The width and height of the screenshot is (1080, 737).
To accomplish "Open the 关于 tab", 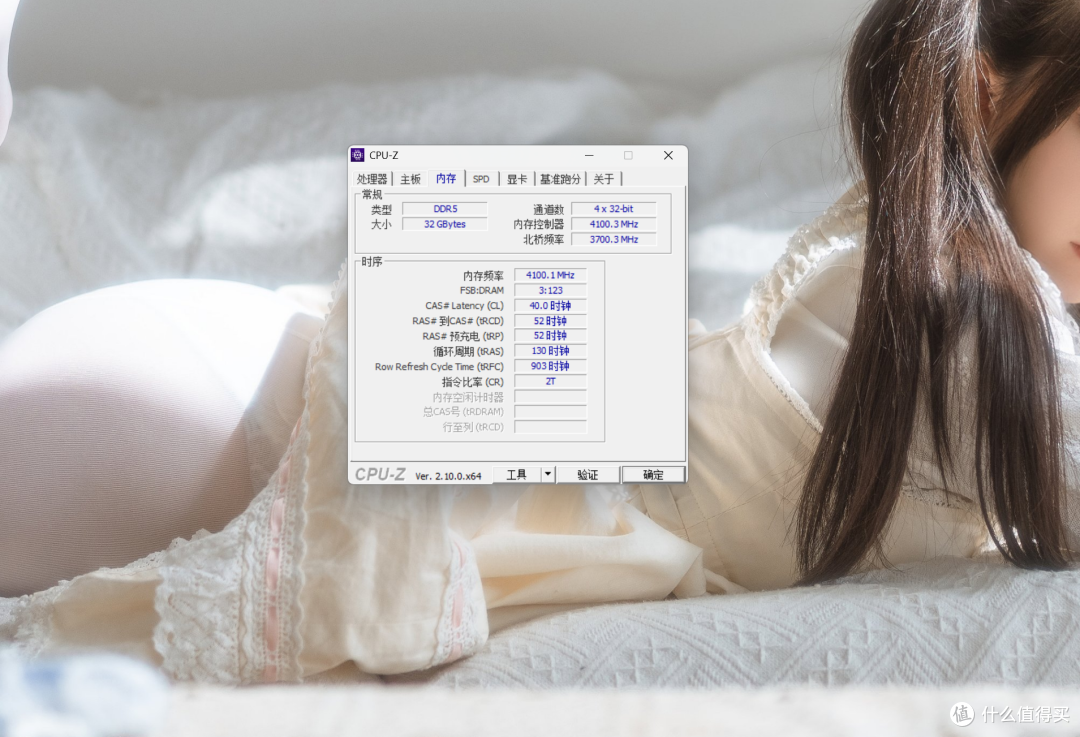I will (x=603, y=179).
